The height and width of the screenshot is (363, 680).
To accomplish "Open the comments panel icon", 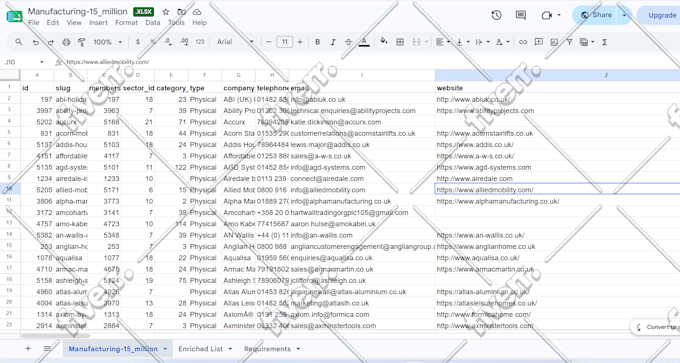I will tap(521, 15).
